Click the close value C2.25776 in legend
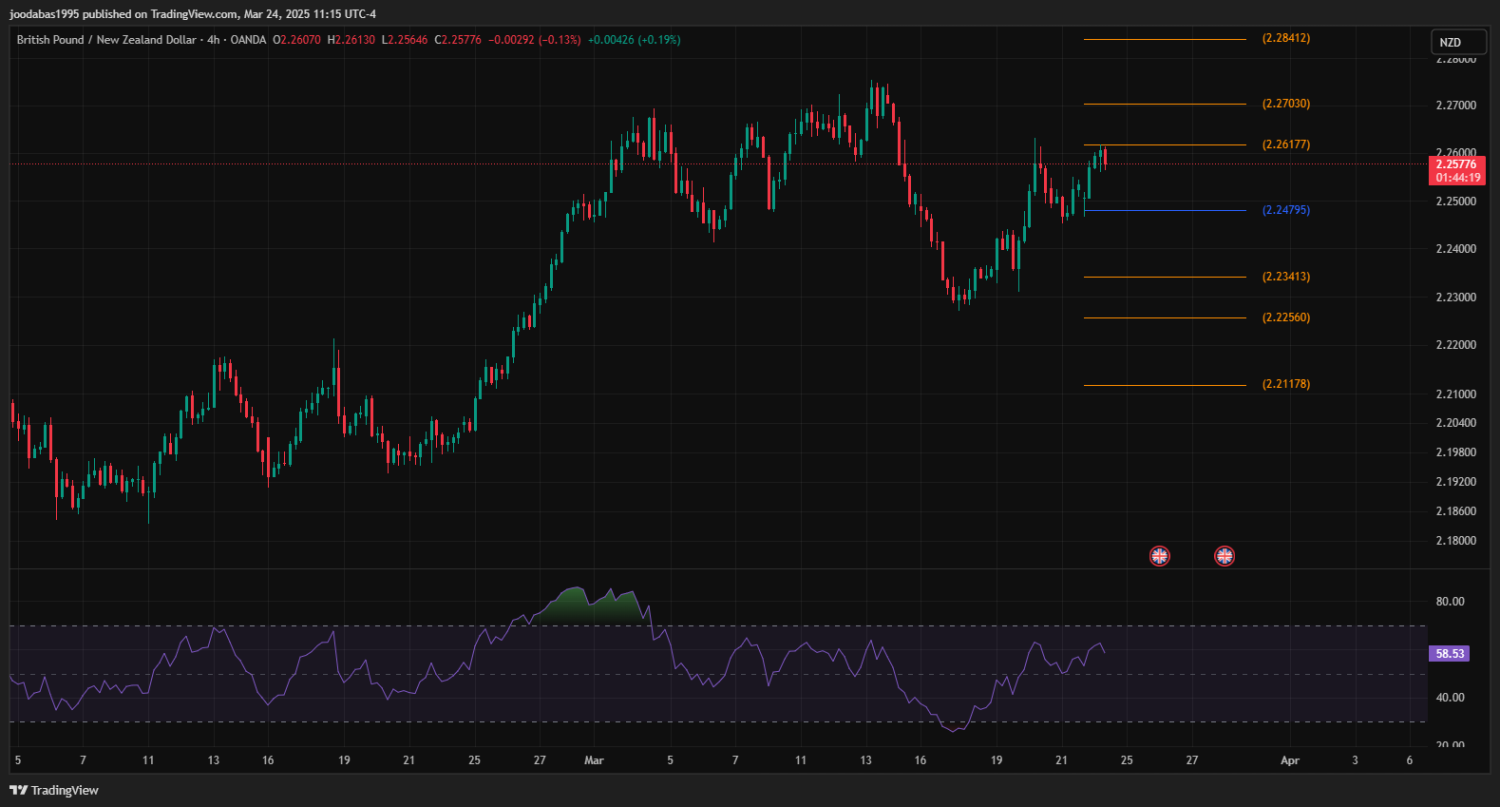The image size is (1500, 807). [x=459, y=40]
